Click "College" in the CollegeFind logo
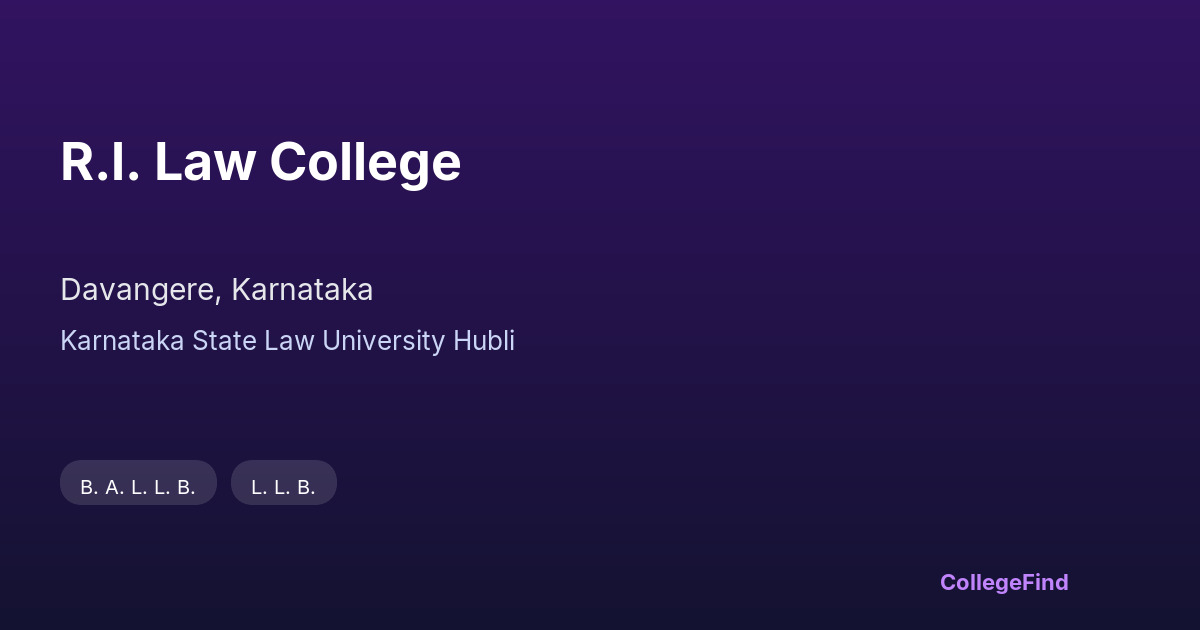The width and height of the screenshot is (1200, 630). (981, 582)
